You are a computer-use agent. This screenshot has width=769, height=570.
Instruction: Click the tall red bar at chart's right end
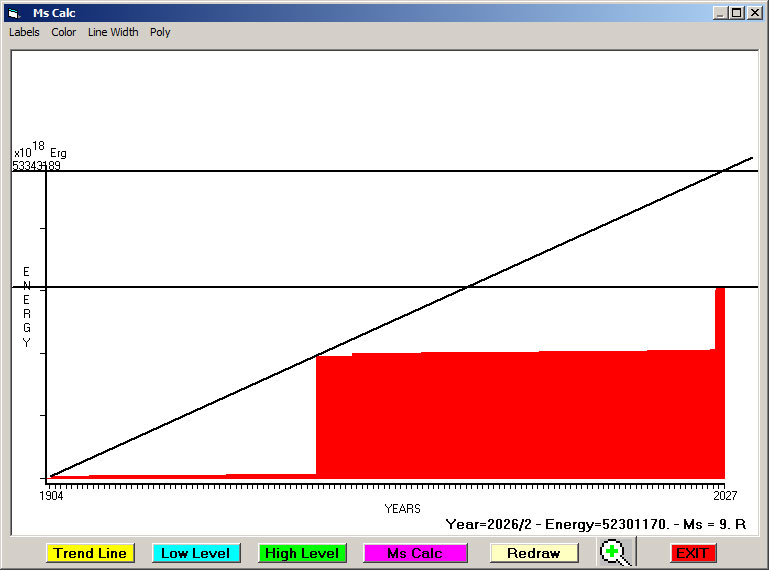[x=719, y=380]
